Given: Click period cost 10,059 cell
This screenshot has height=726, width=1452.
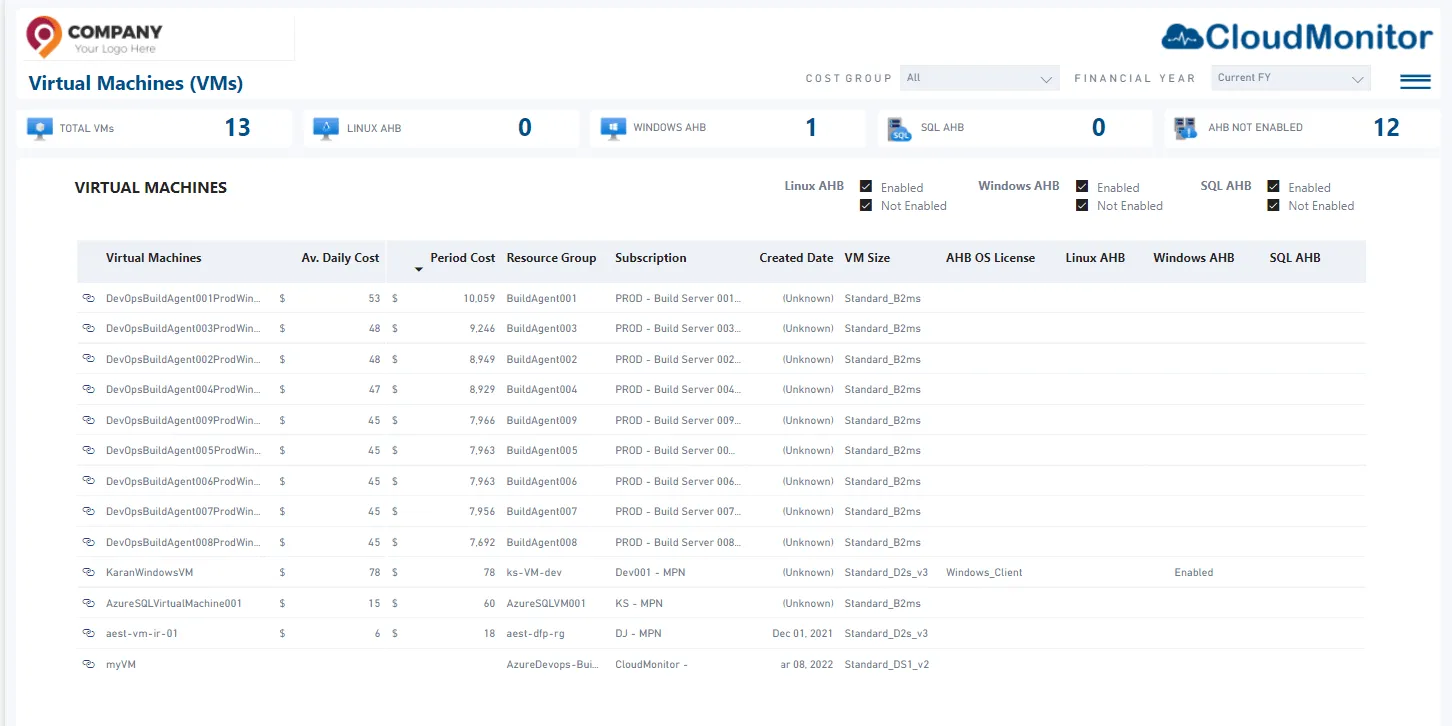Looking at the screenshot, I should click(479, 298).
